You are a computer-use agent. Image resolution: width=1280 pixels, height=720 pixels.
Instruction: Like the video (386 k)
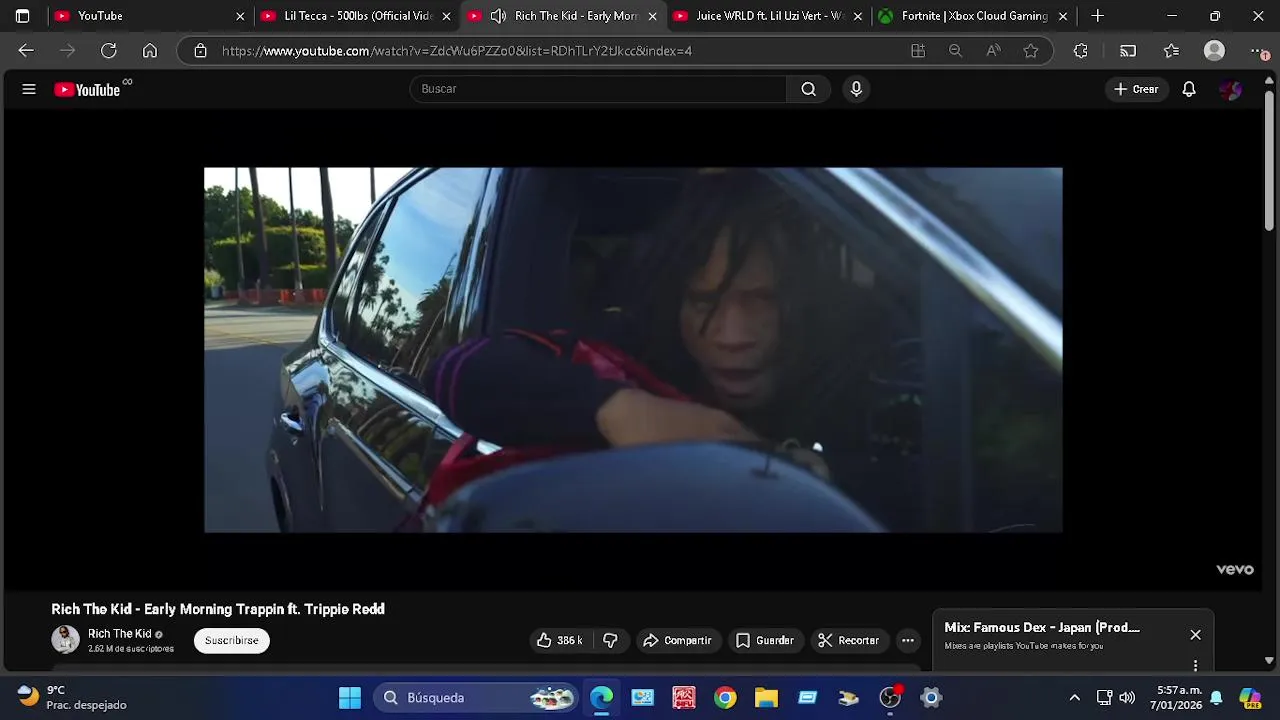click(x=560, y=640)
